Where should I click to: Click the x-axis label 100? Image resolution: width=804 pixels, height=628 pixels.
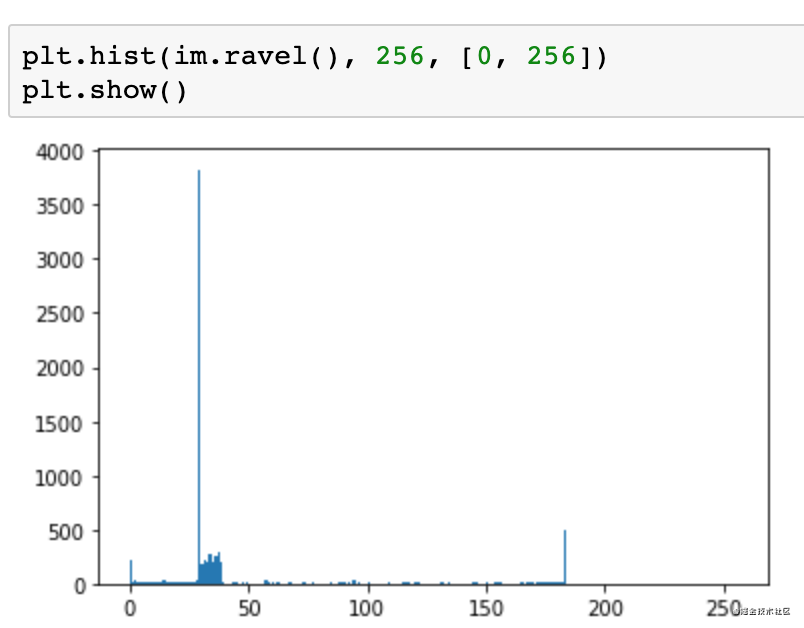tap(366, 609)
